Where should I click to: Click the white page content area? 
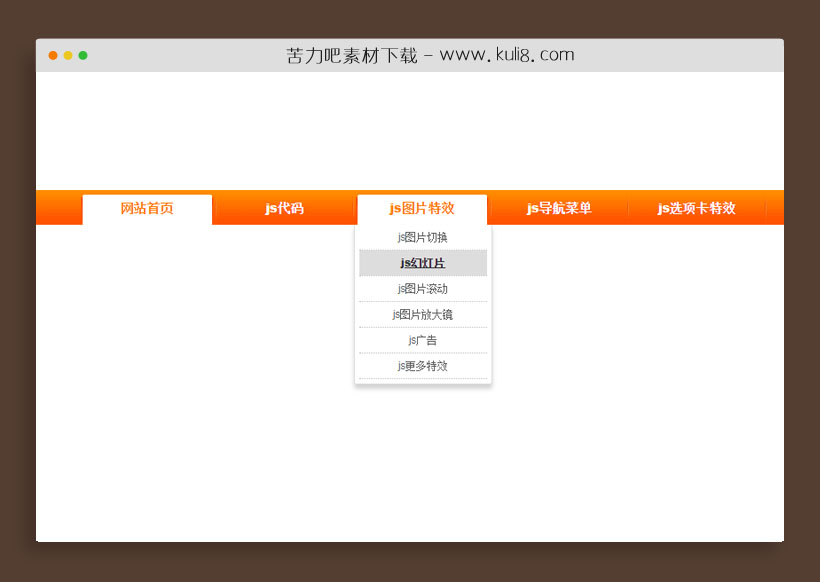coord(200,460)
